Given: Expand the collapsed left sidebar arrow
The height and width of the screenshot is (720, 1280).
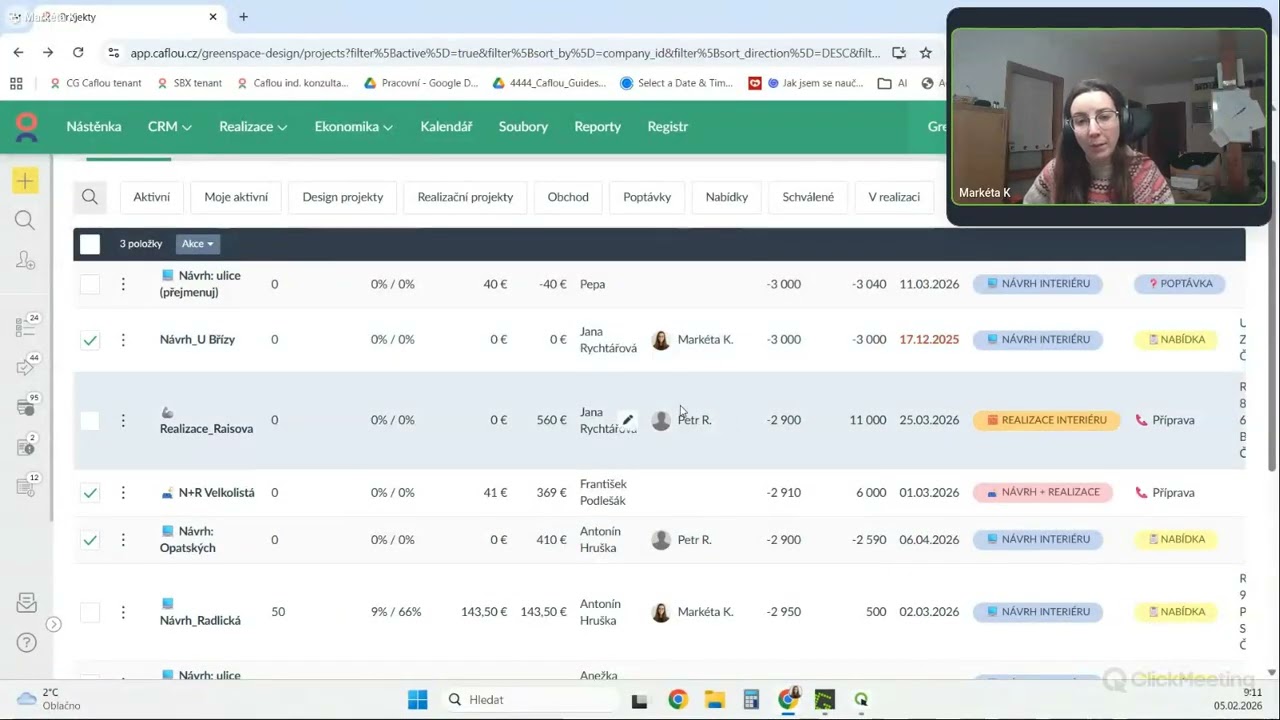Looking at the screenshot, I should click(x=54, y=624).
